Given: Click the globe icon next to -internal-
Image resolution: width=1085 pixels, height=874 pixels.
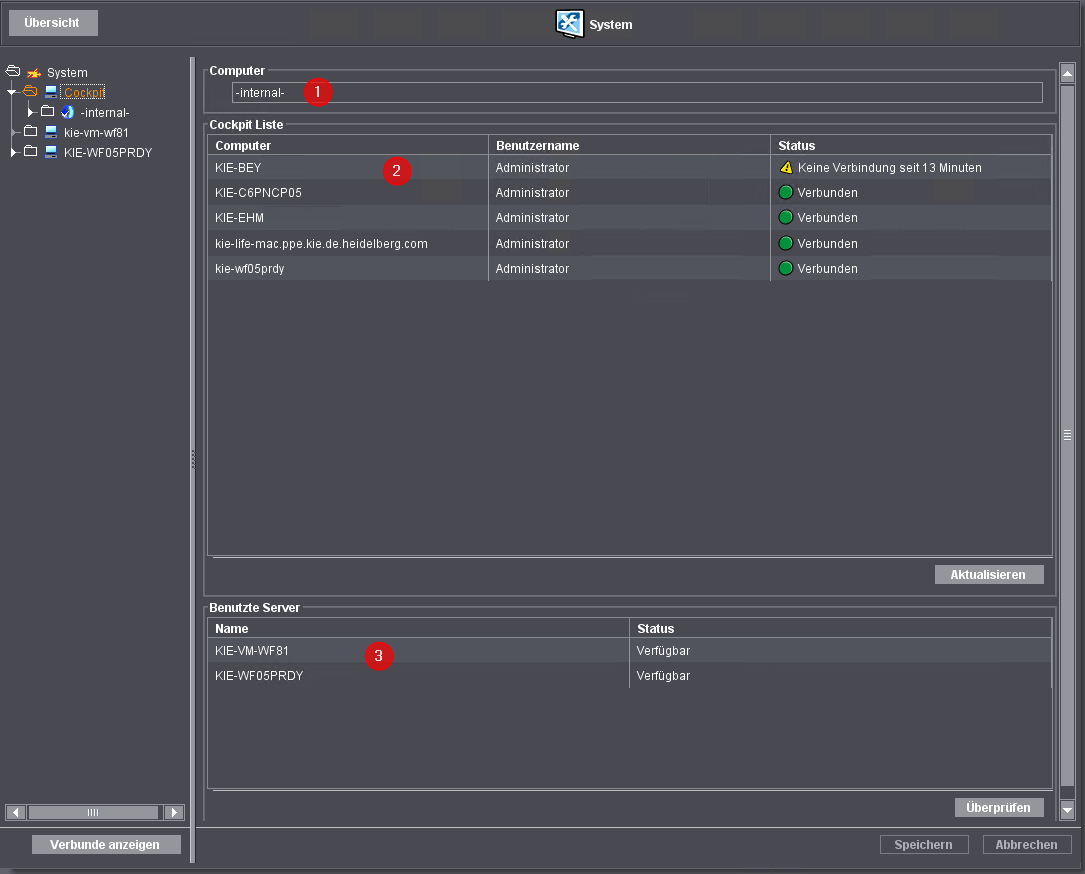Looking at the screenshot, I should coord(67,111).
